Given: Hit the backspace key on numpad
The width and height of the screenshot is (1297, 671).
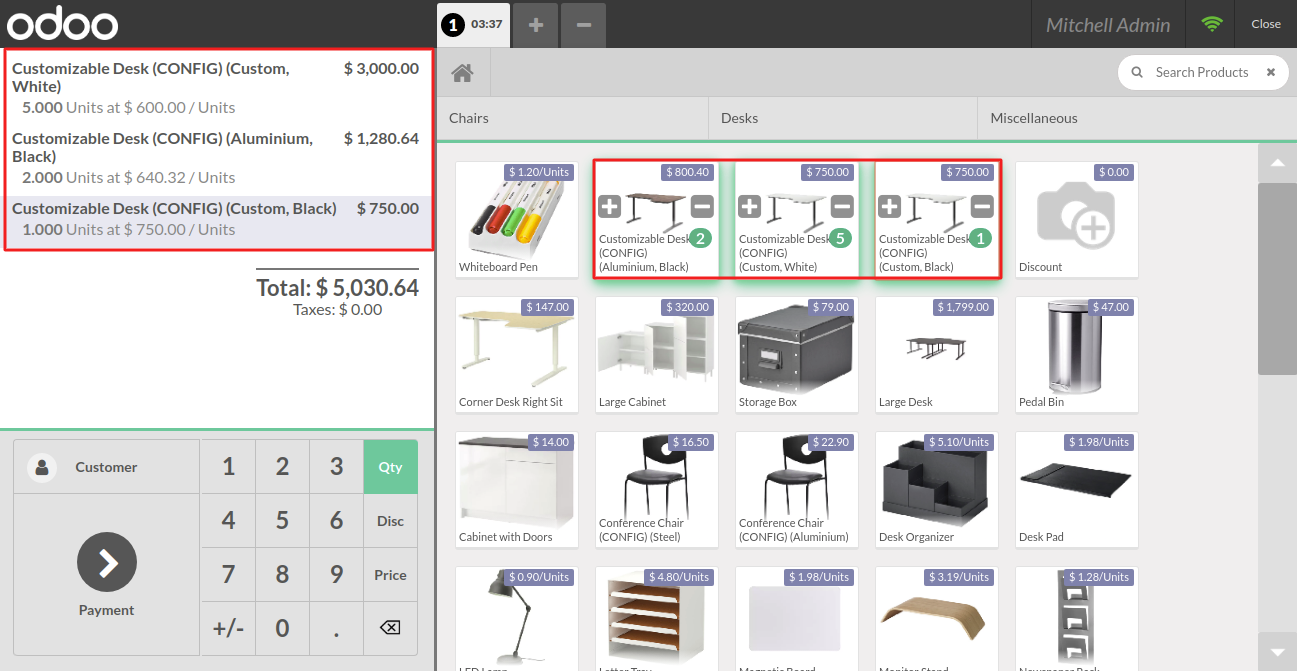Looking at the screenshot, I should click(x=390, y=628).
